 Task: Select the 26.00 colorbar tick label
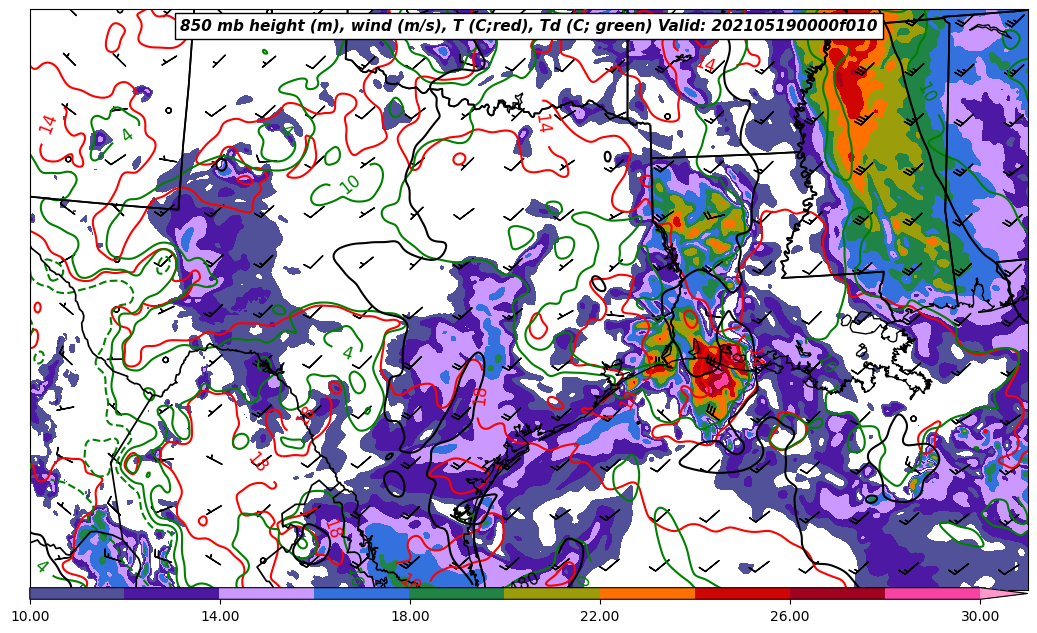click(790, 615)
